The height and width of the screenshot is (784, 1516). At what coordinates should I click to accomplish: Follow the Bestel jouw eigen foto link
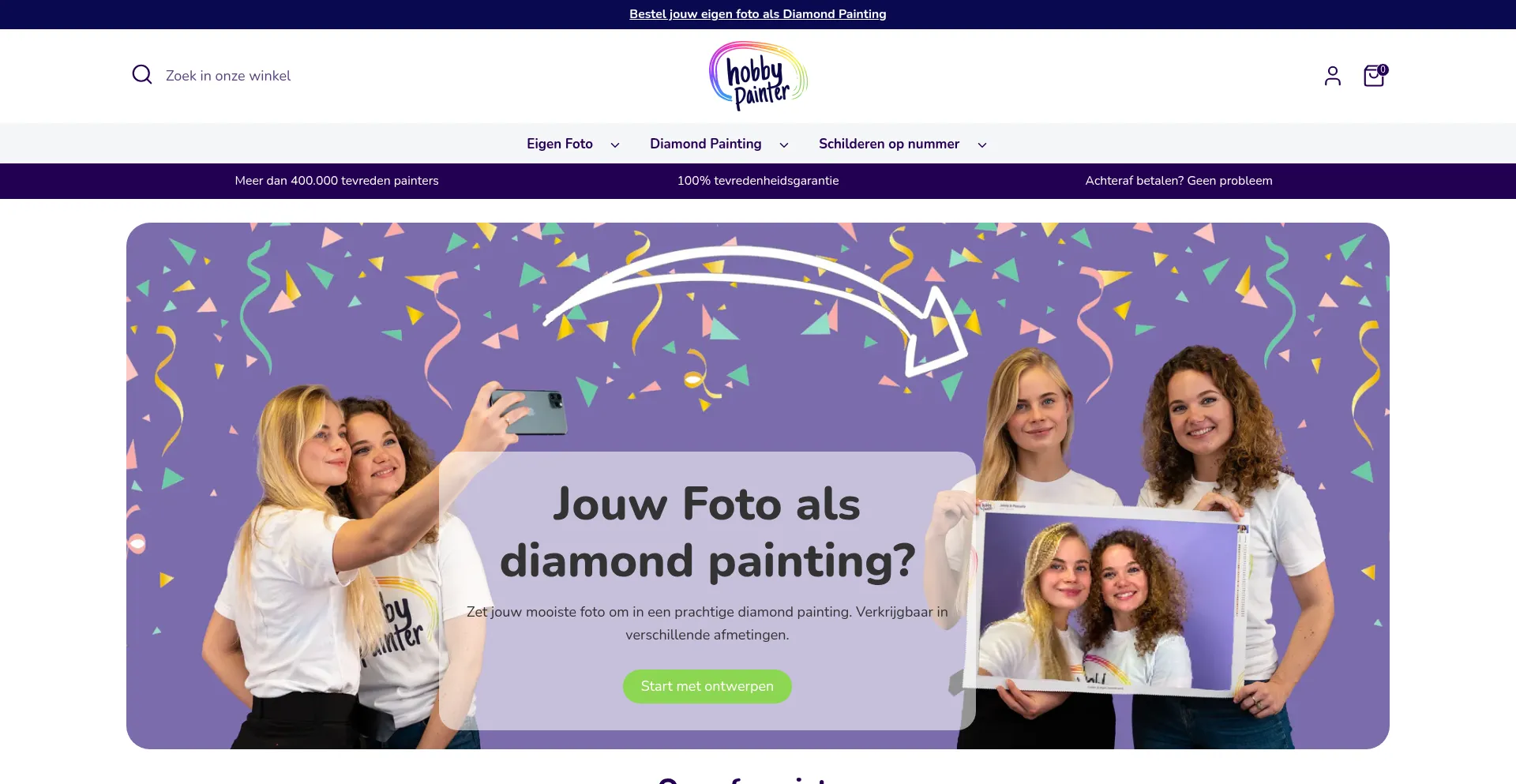point(758,14)
